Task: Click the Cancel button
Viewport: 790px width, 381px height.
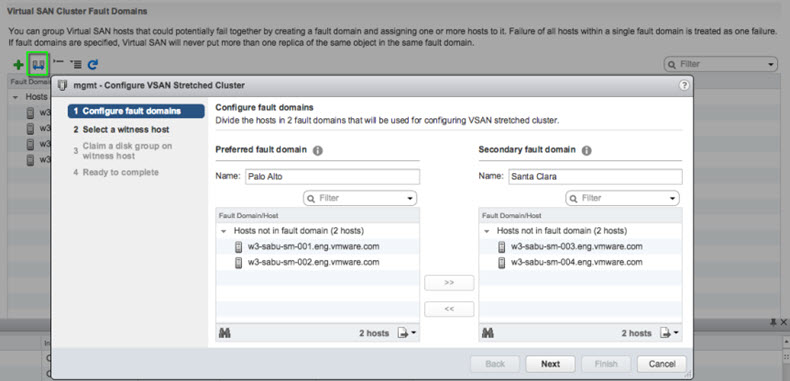Action: (x=662, y=364)
